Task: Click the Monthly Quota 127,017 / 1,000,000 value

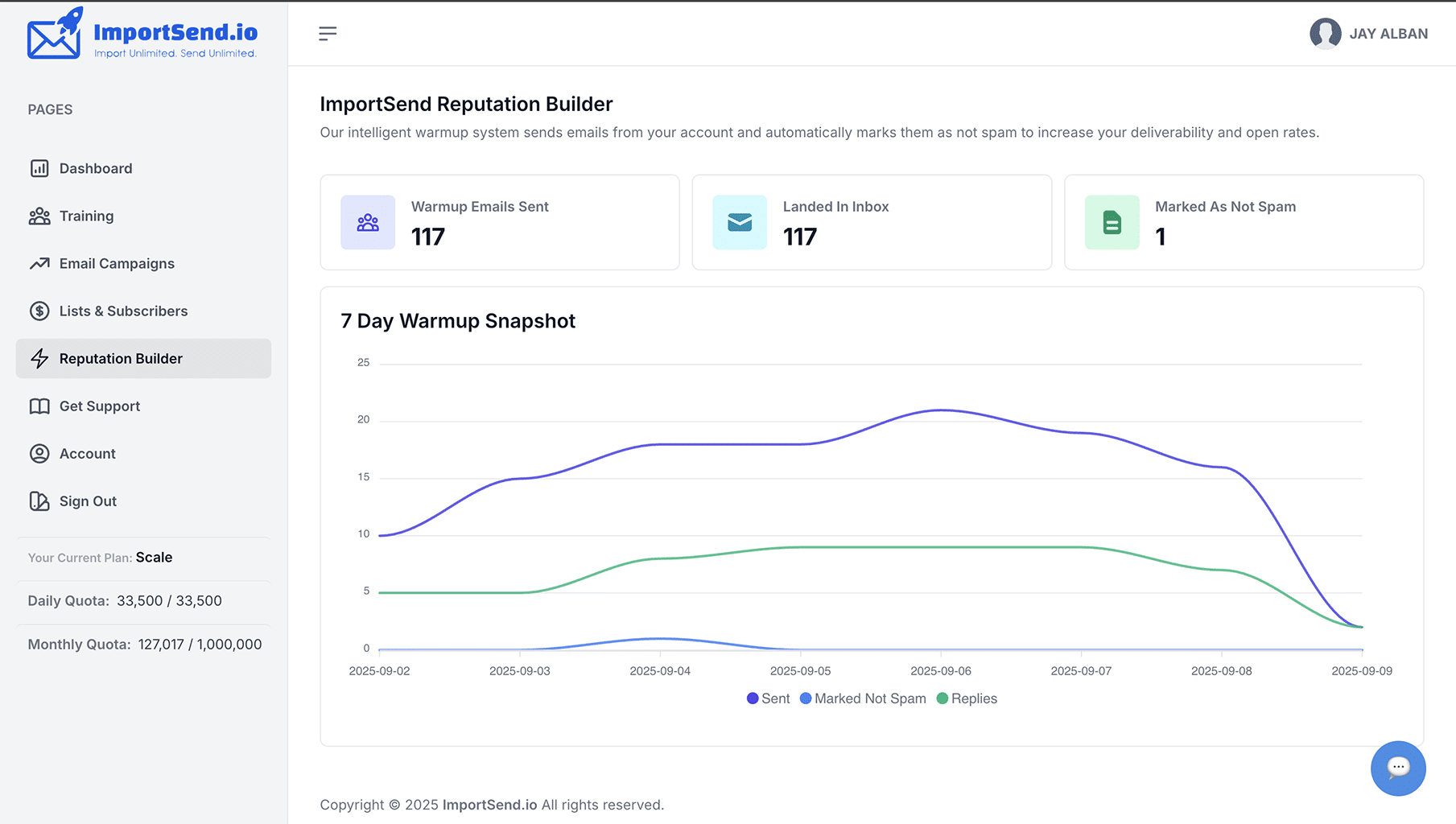Action: click(200, 645)
